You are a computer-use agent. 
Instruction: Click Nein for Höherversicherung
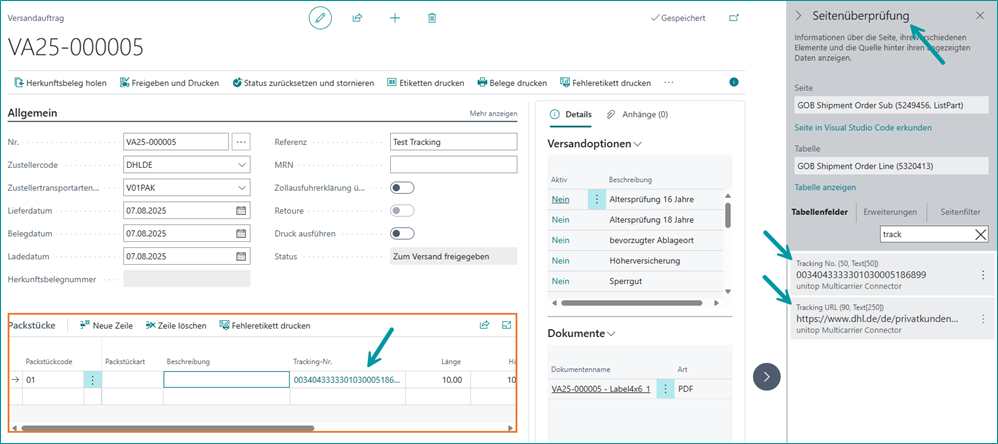point(560,260)
